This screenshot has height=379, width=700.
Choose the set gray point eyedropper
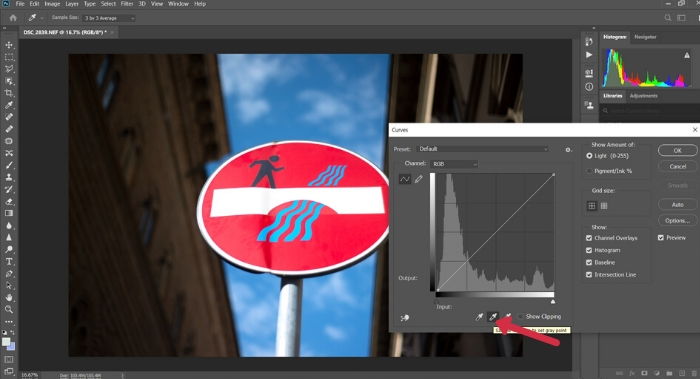pyautogui.click(x=493, y=317)
